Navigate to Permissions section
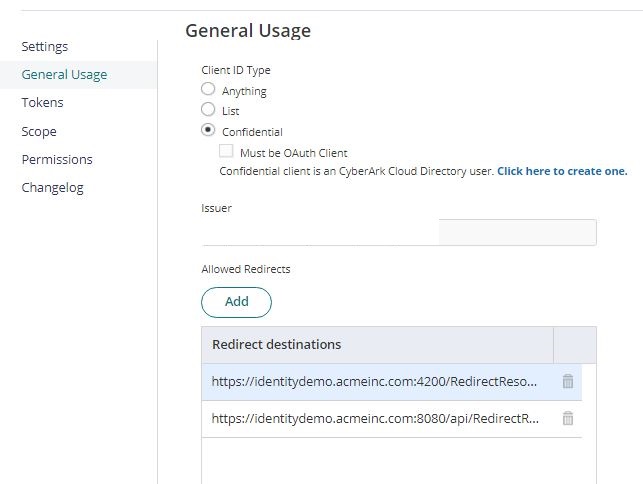643x484 pixels. tap(57, 159)
